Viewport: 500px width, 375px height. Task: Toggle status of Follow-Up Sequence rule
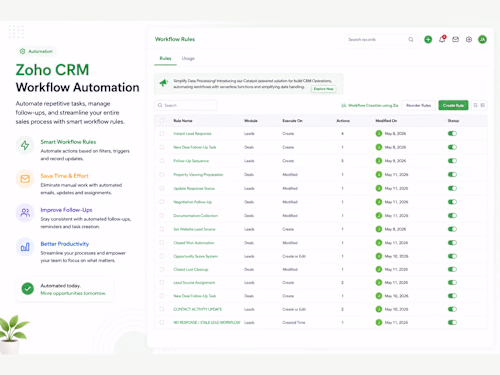tap(452, 161)
